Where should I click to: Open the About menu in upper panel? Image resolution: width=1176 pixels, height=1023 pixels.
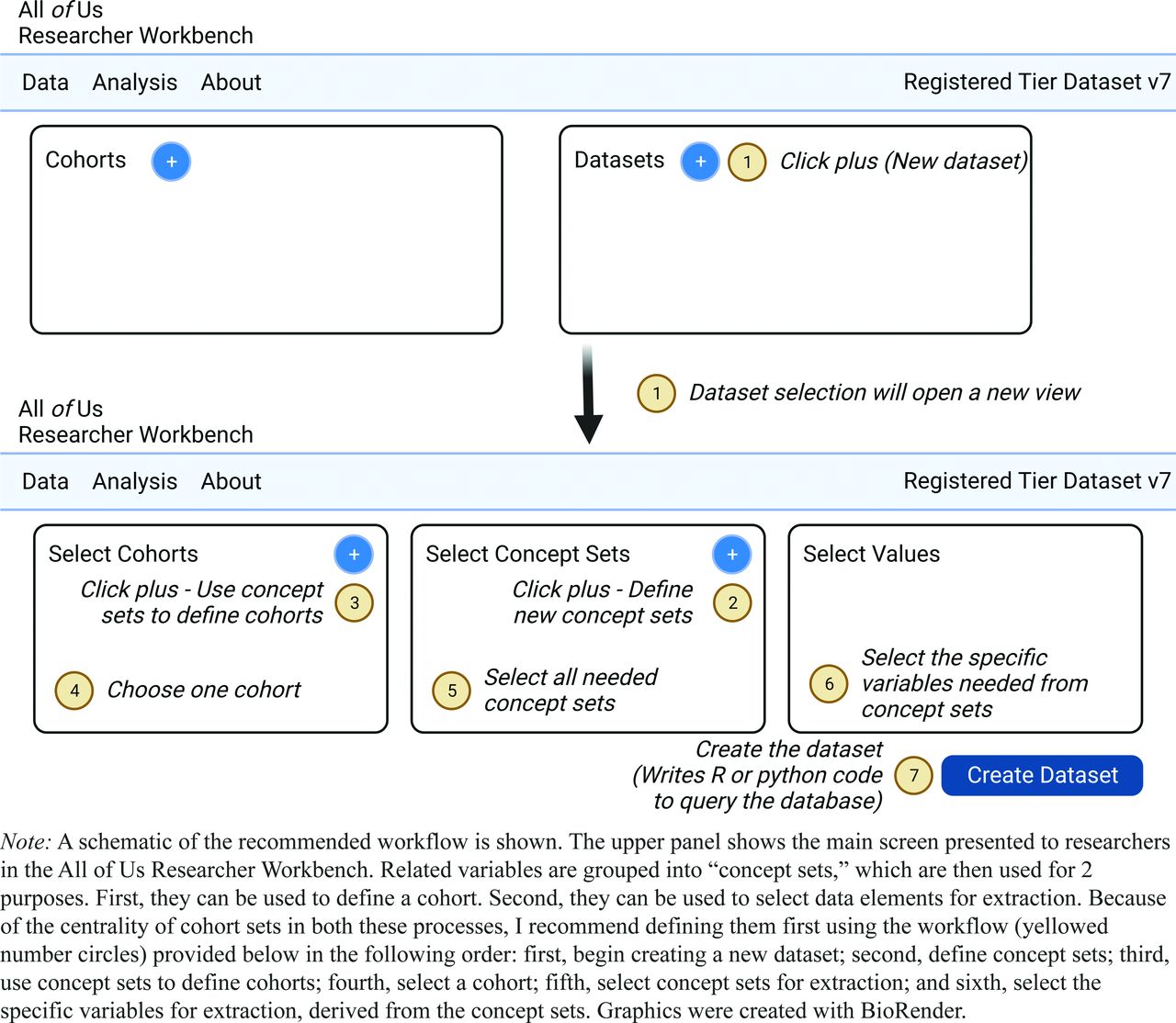(232, 82)
